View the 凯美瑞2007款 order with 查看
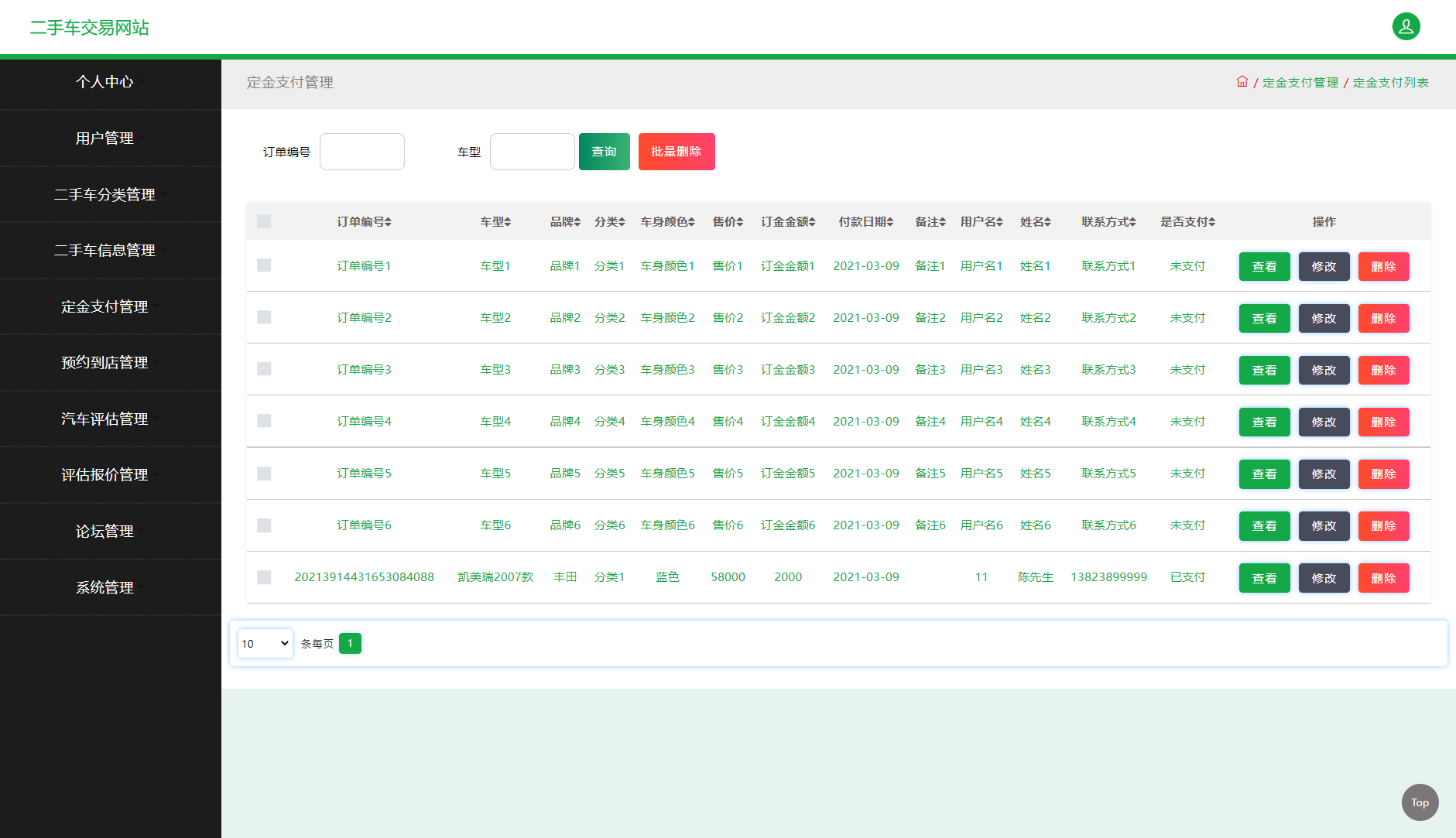 pyautogui.click(x=1264, y=578)
